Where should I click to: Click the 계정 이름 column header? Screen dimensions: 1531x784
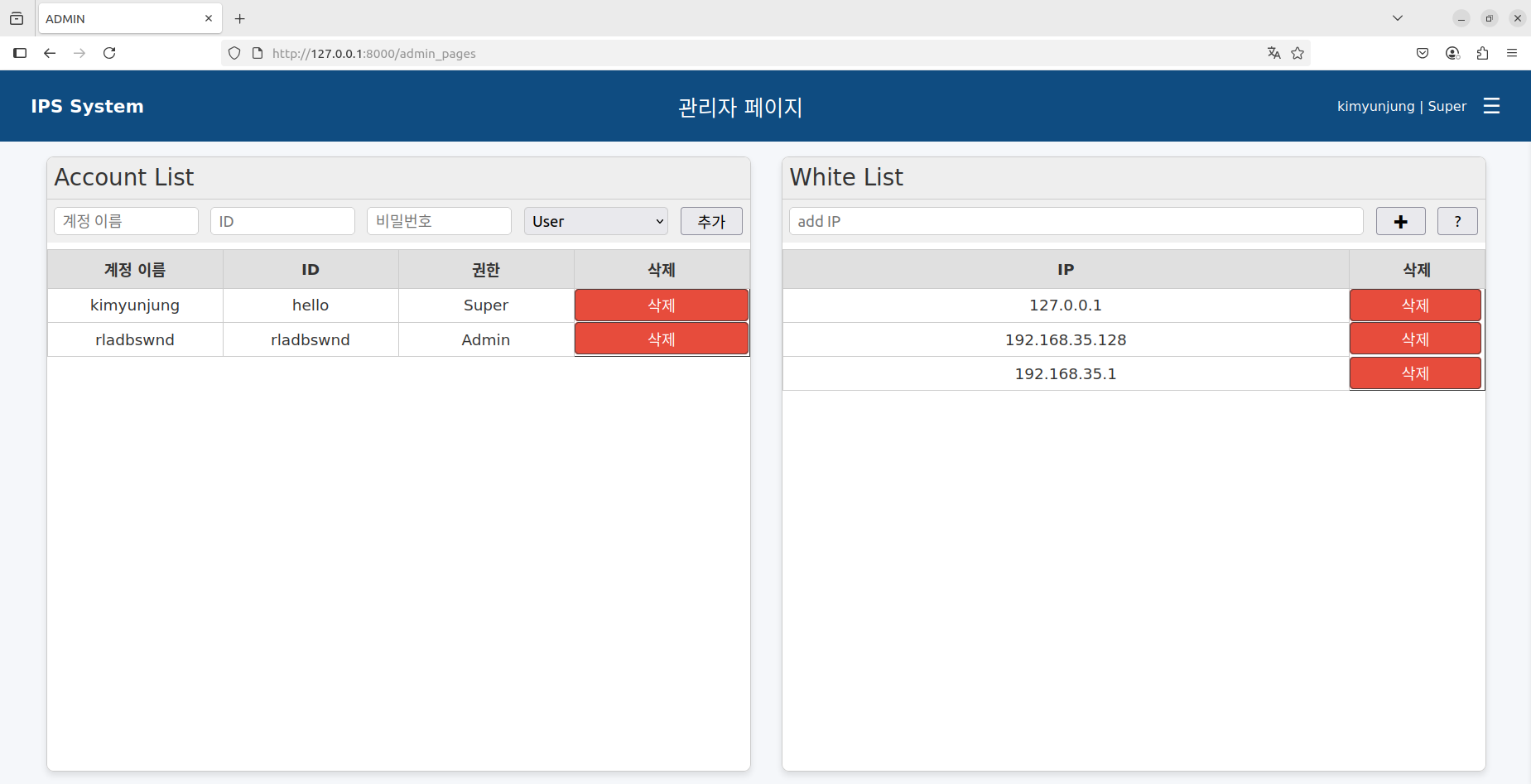coord(135,269)
